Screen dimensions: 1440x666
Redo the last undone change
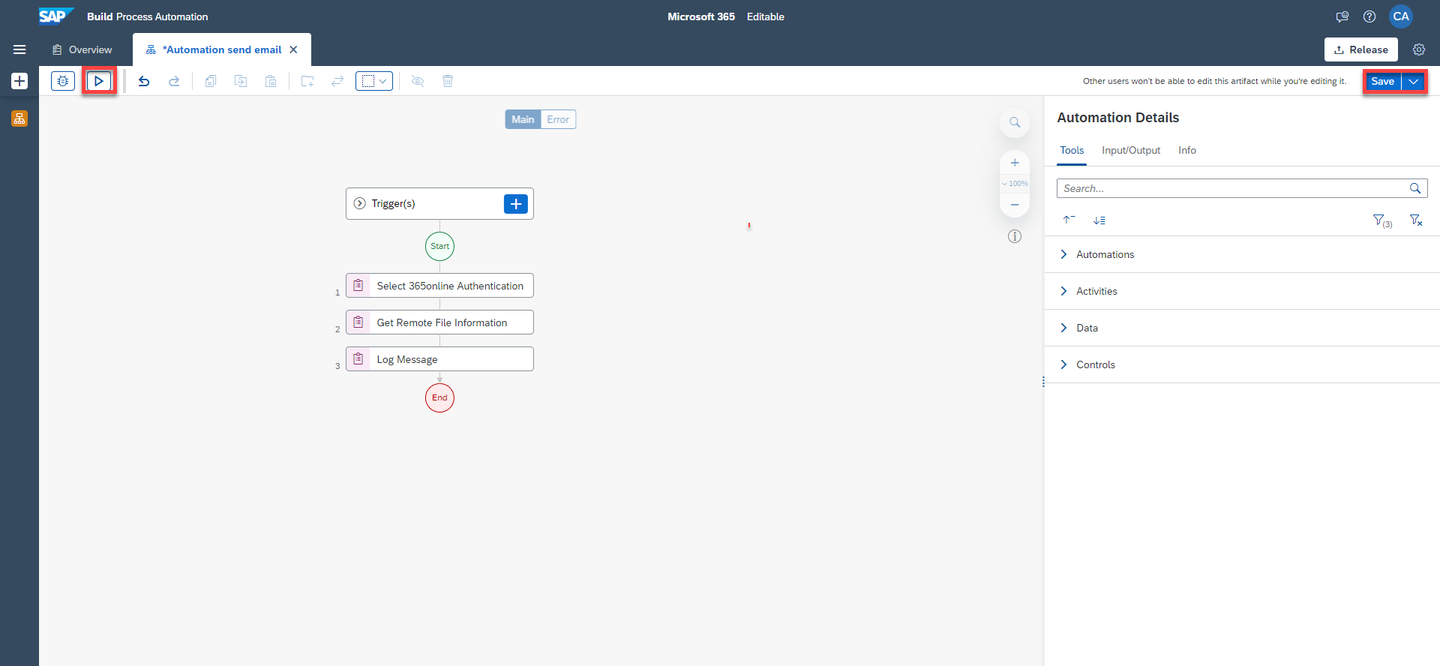click(174, 81)
